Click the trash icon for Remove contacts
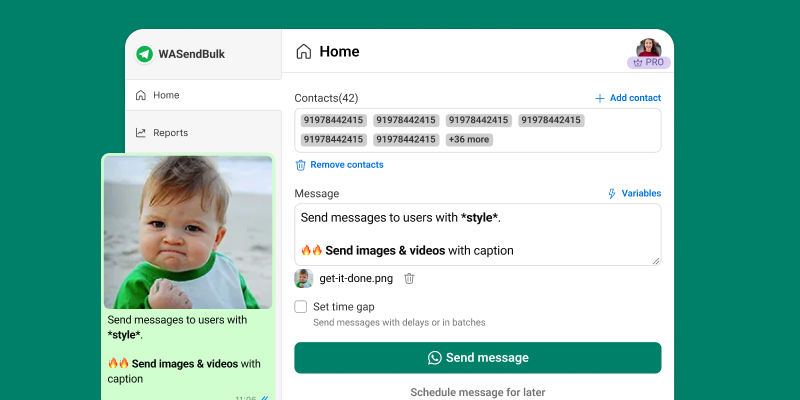Image resolution: width=800 pixels, height=400 pixels. (301, 165)
